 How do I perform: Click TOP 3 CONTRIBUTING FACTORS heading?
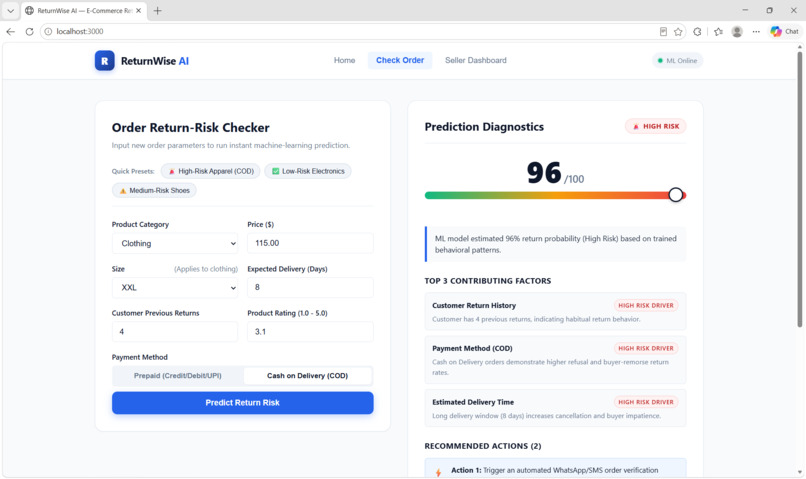[488, 281]
